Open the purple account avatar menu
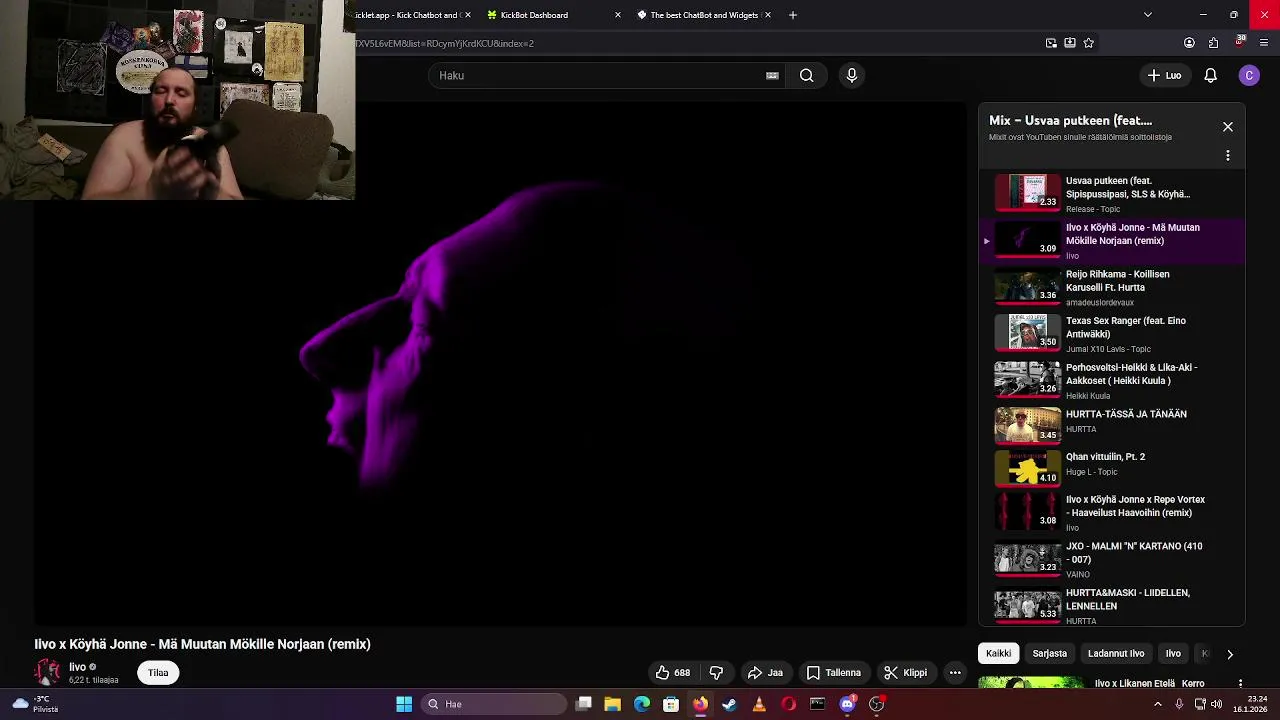The image size is (1280, 720). click(x=1249, y=75)
